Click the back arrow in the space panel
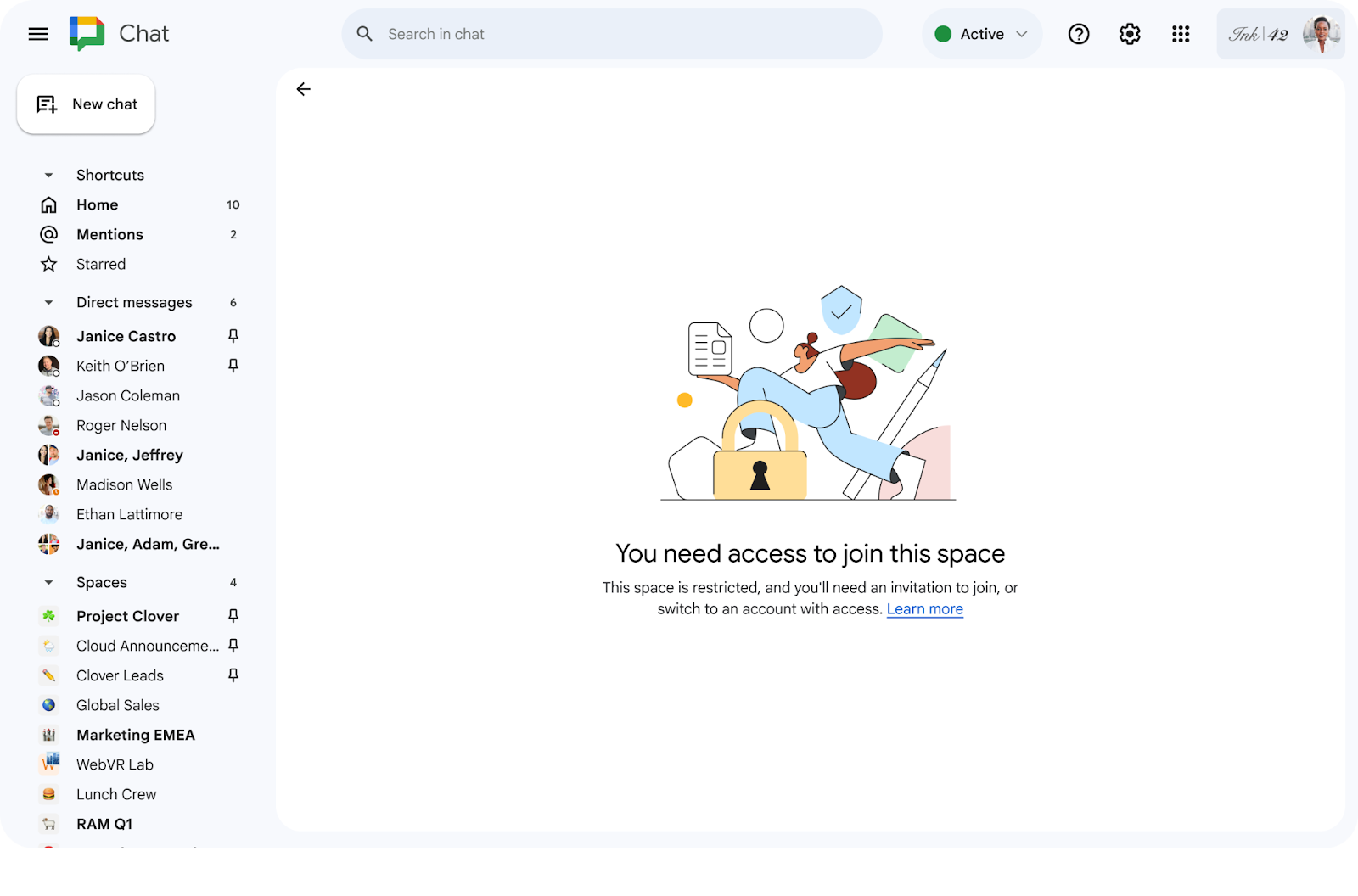1358x896 pixels. tap(303, 89)
